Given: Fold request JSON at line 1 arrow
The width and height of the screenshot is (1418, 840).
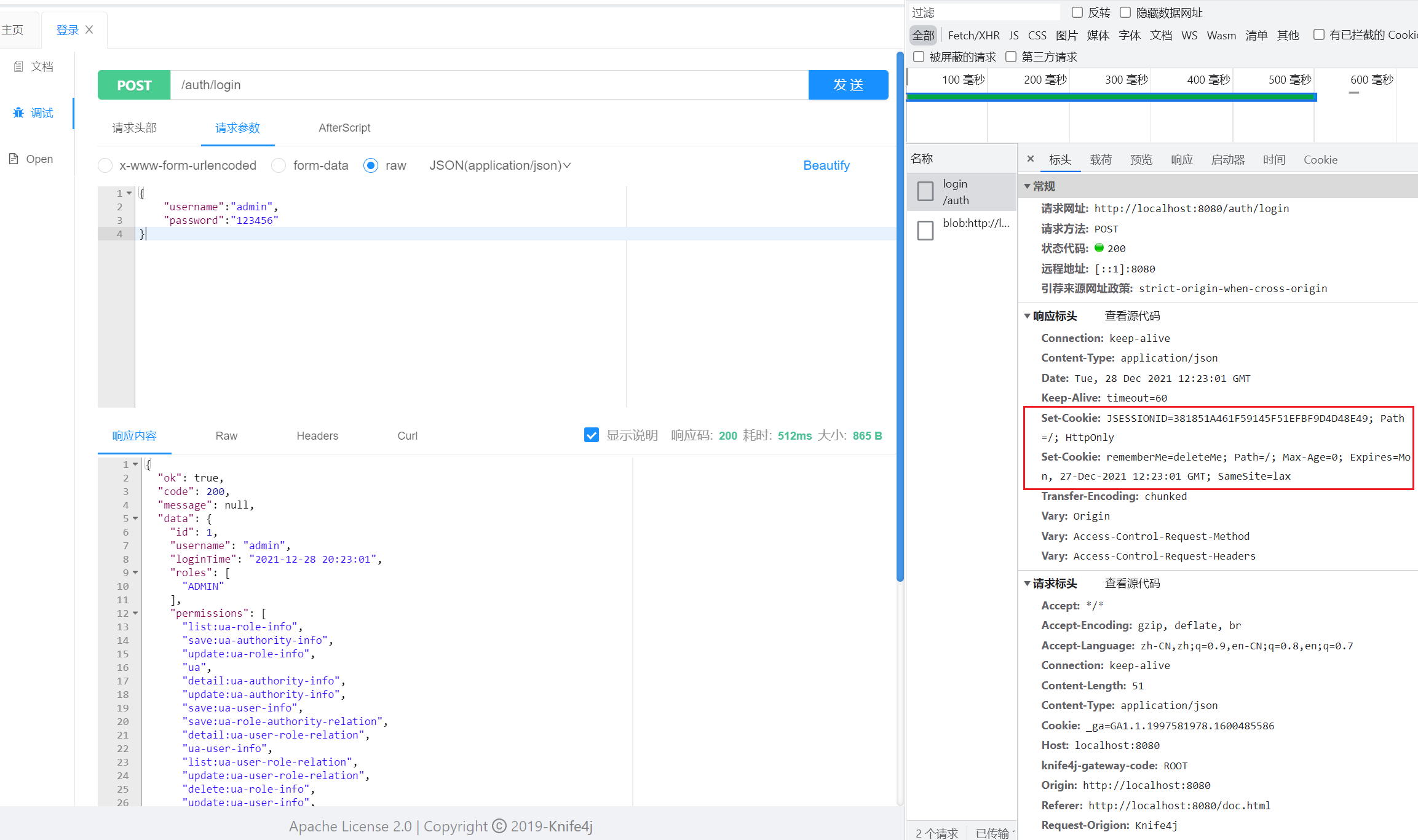Looking at the screenshot, I should pos(129,193).
